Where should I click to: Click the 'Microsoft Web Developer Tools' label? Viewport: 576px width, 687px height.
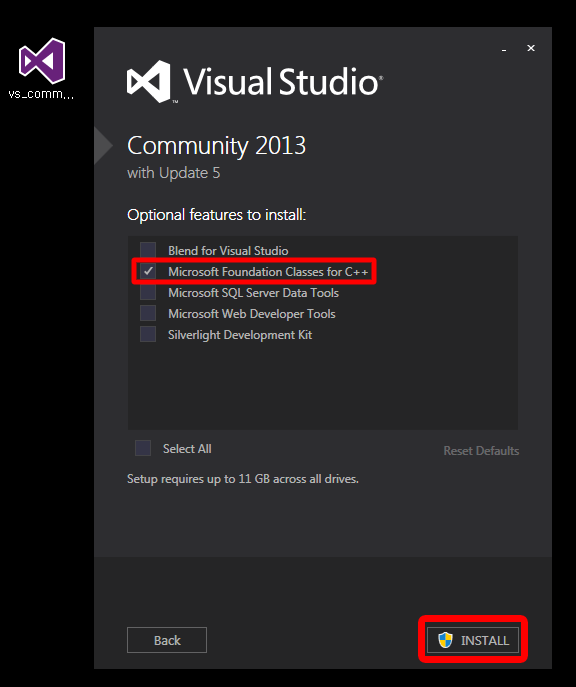click(x=252, y=314)
